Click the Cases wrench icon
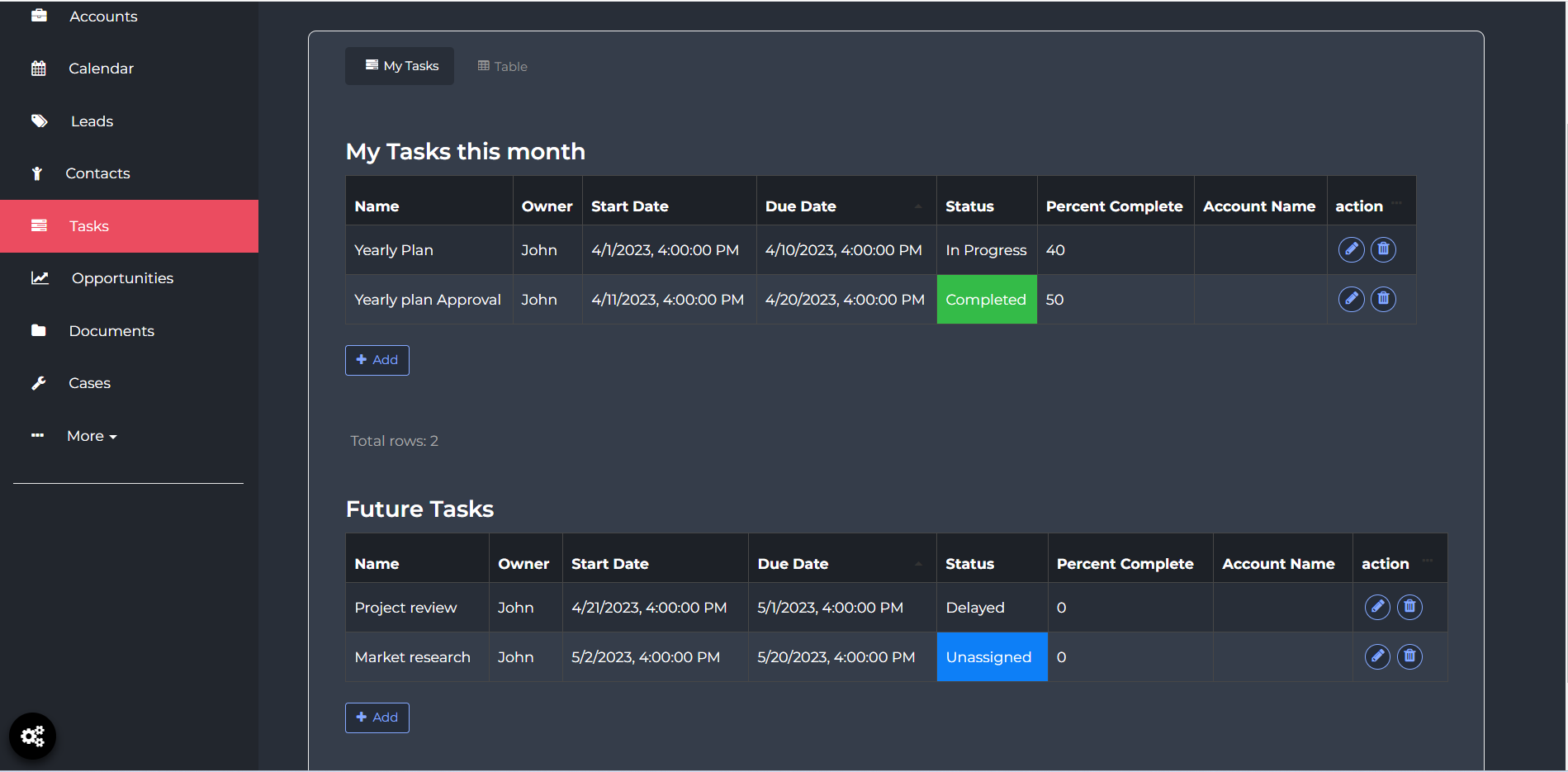The height and width of the screenshot is (772, 1568). pos(39,383)
